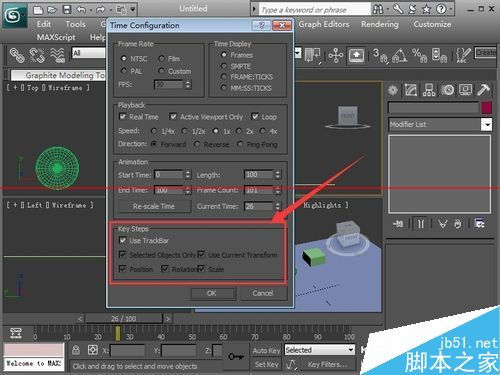Open the Edit menu
Image resolution: width=500 pixels, height=375 pixels.
point(44,24)
